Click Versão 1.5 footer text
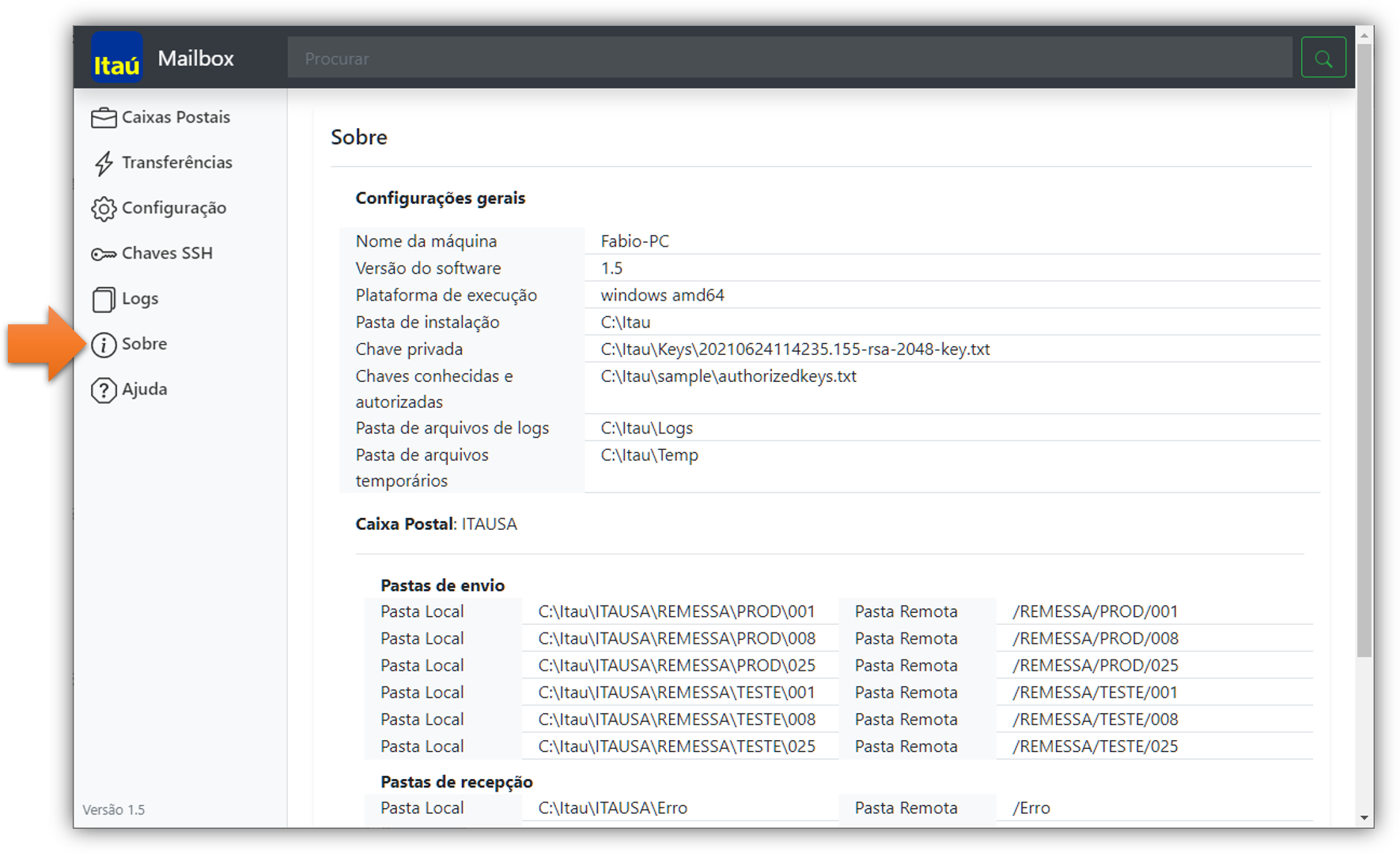 (114, 810)
